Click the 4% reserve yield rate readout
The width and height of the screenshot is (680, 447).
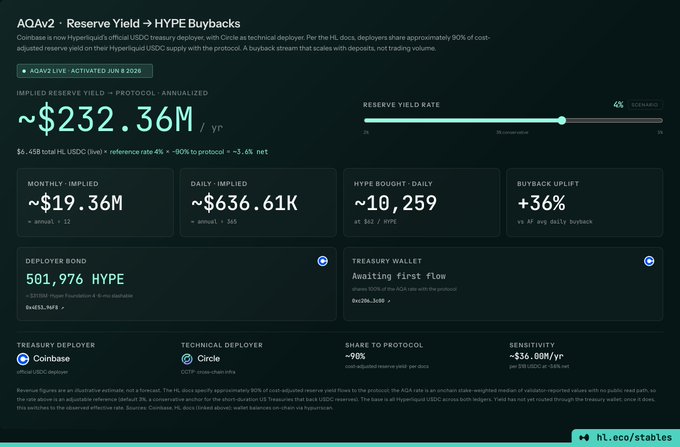[x=618, y=105]
